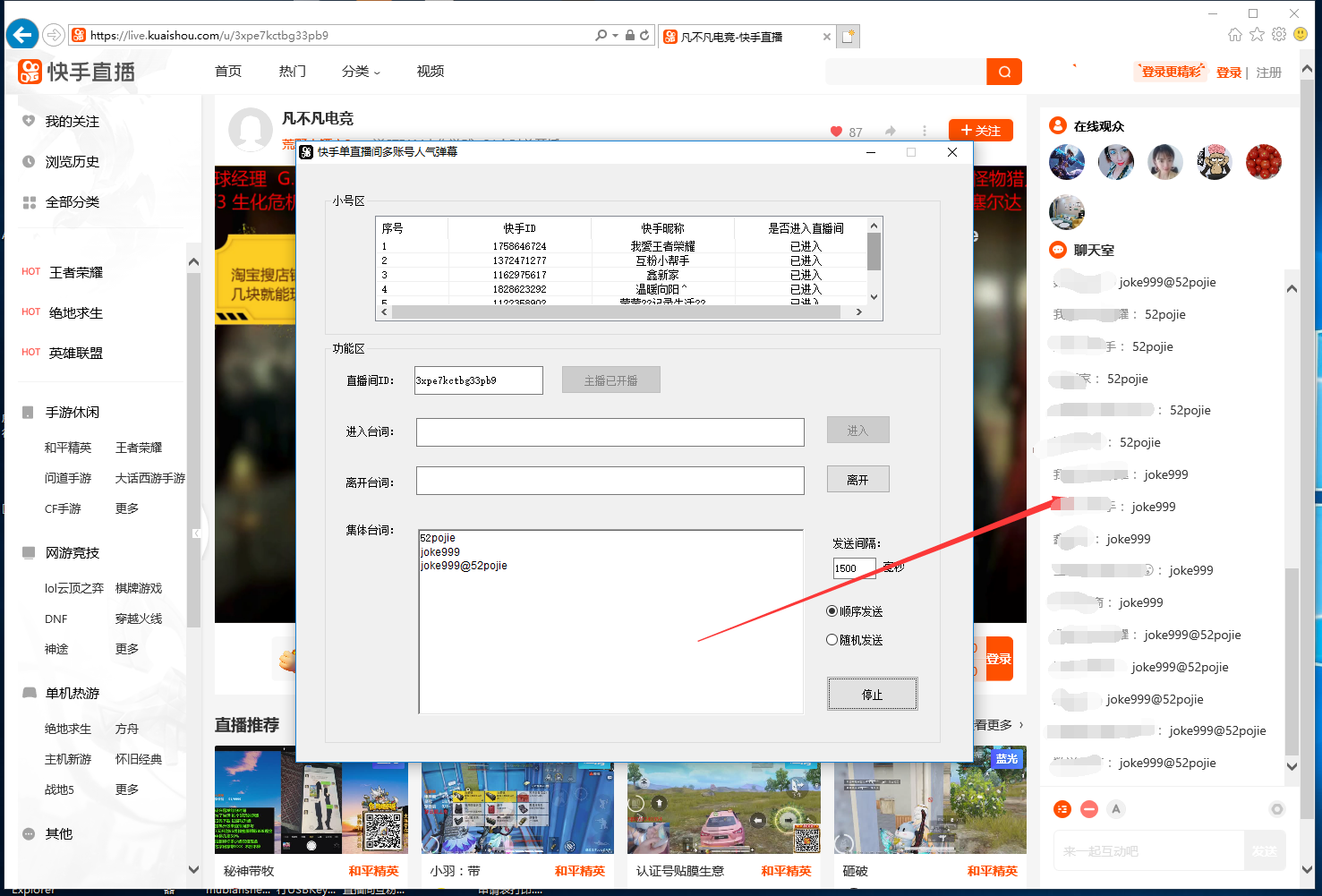
Task: Click the 全部分类 grid icon
Action: [29, 202]
